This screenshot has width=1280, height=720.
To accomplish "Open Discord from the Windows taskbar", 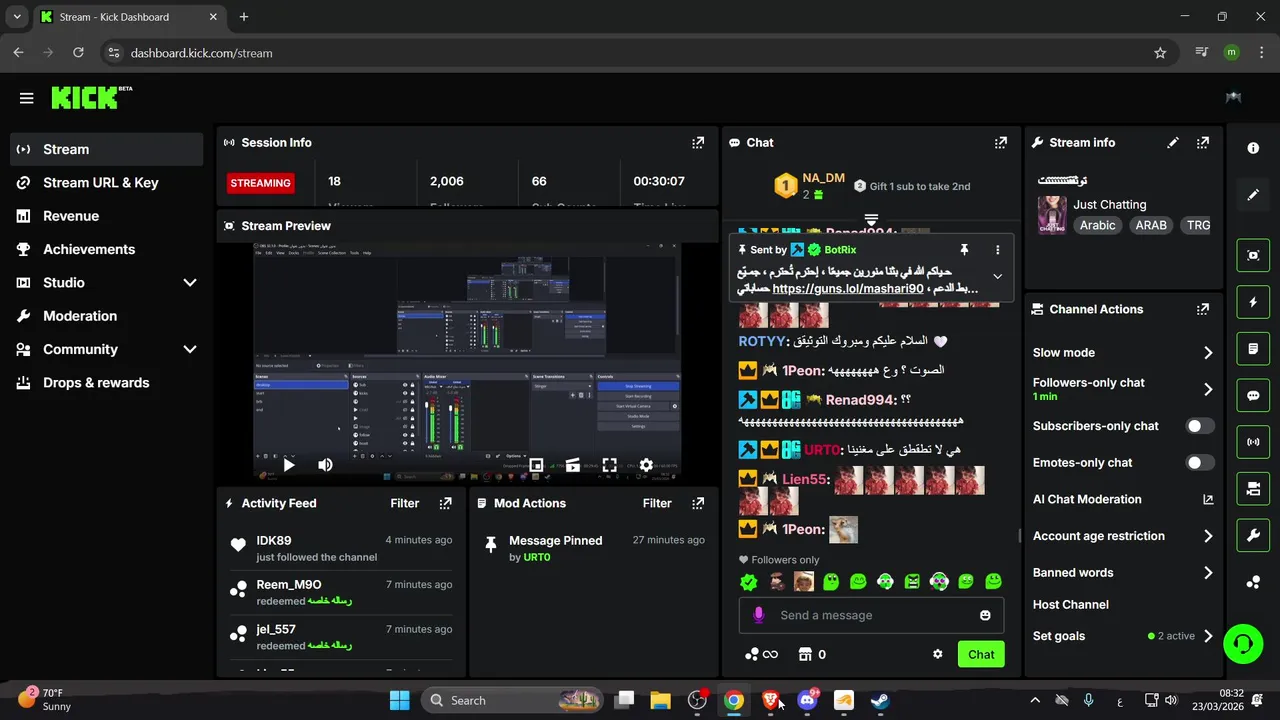I will (x=807, y=700).
